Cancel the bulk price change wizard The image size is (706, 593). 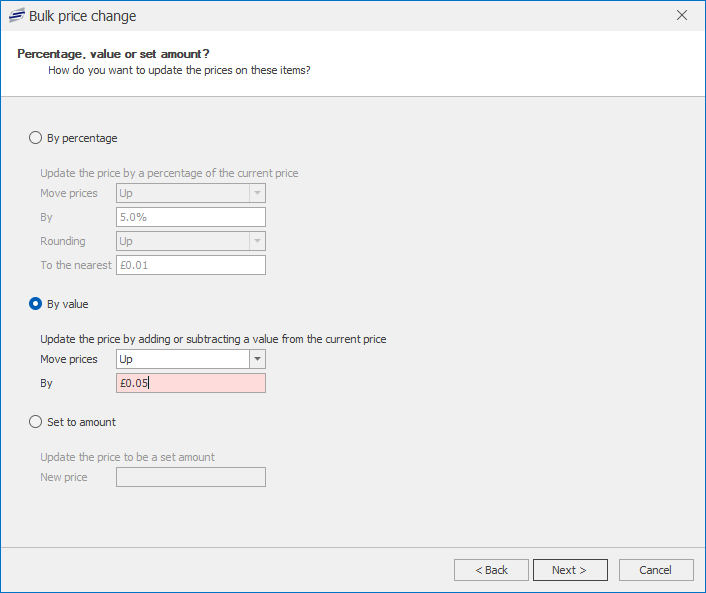(x=656, y=570)
